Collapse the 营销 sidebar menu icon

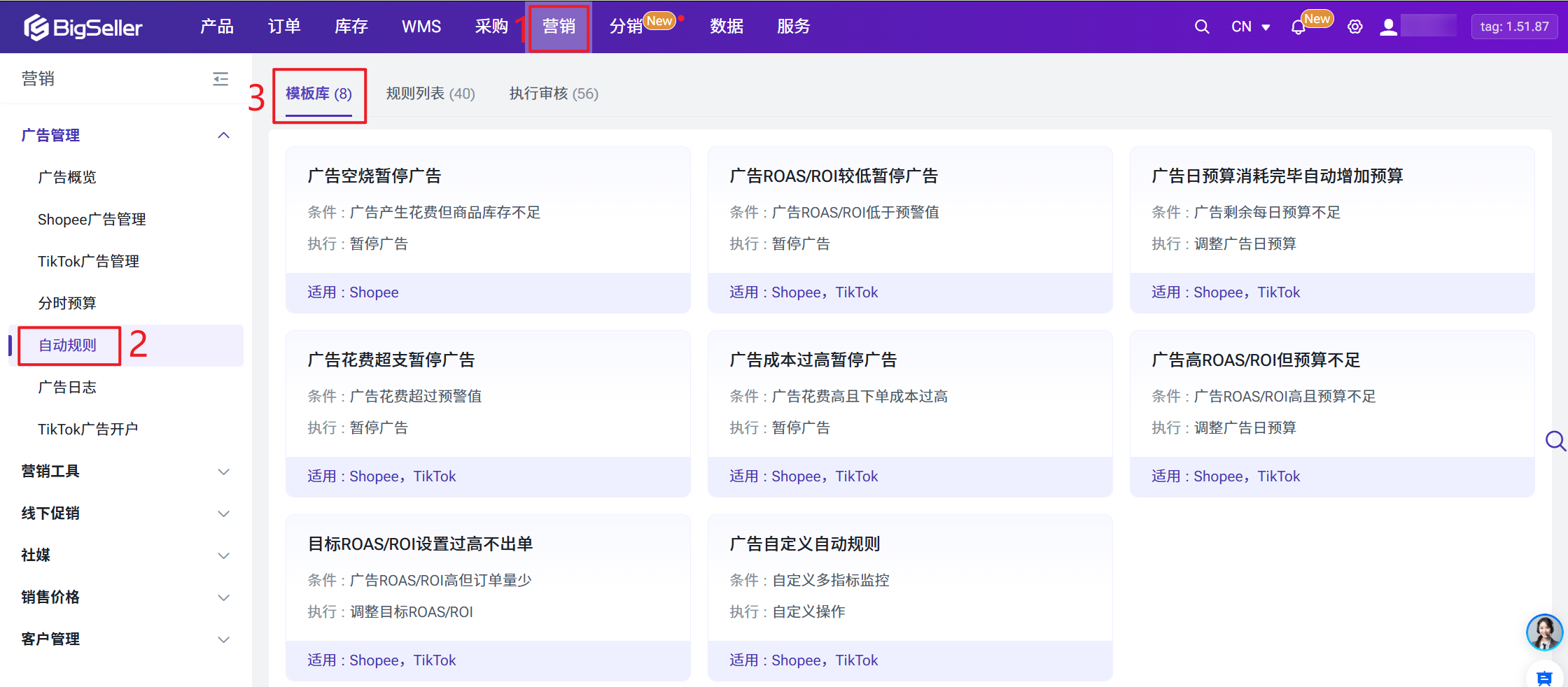(220, 78)
